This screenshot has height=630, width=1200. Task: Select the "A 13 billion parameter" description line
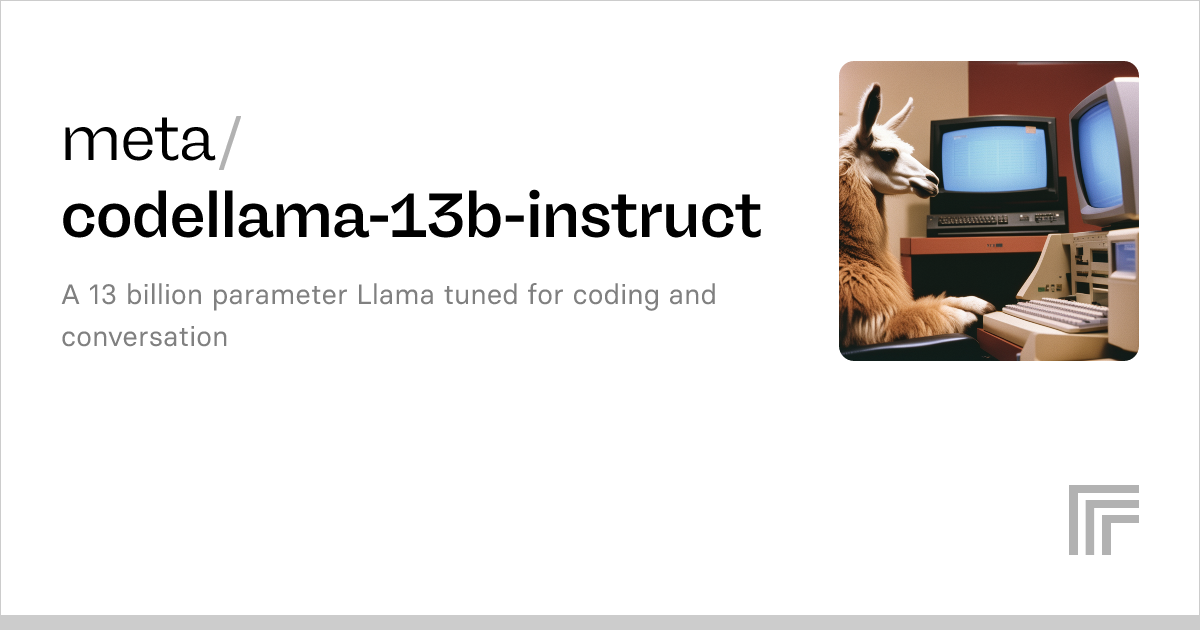(388, 297)
